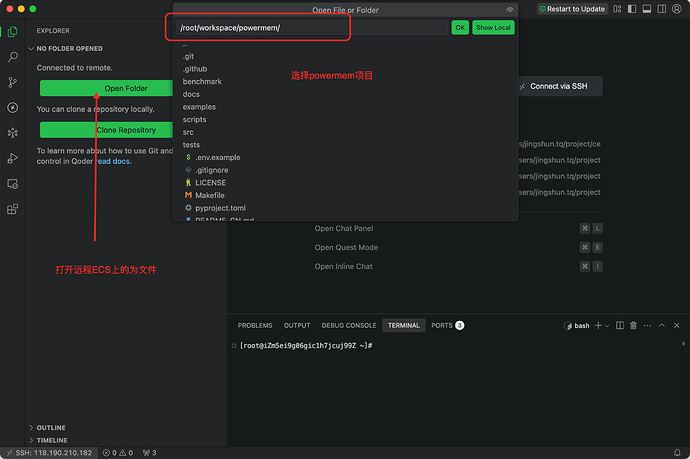Viewport: 690px width, 459px height.
Task: Click the Show Local button
Action: coord(493,27)
